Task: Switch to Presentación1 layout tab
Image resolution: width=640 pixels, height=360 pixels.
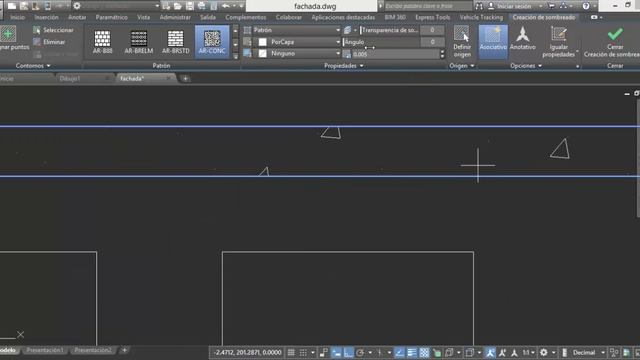Action: (x=45, y=350)
